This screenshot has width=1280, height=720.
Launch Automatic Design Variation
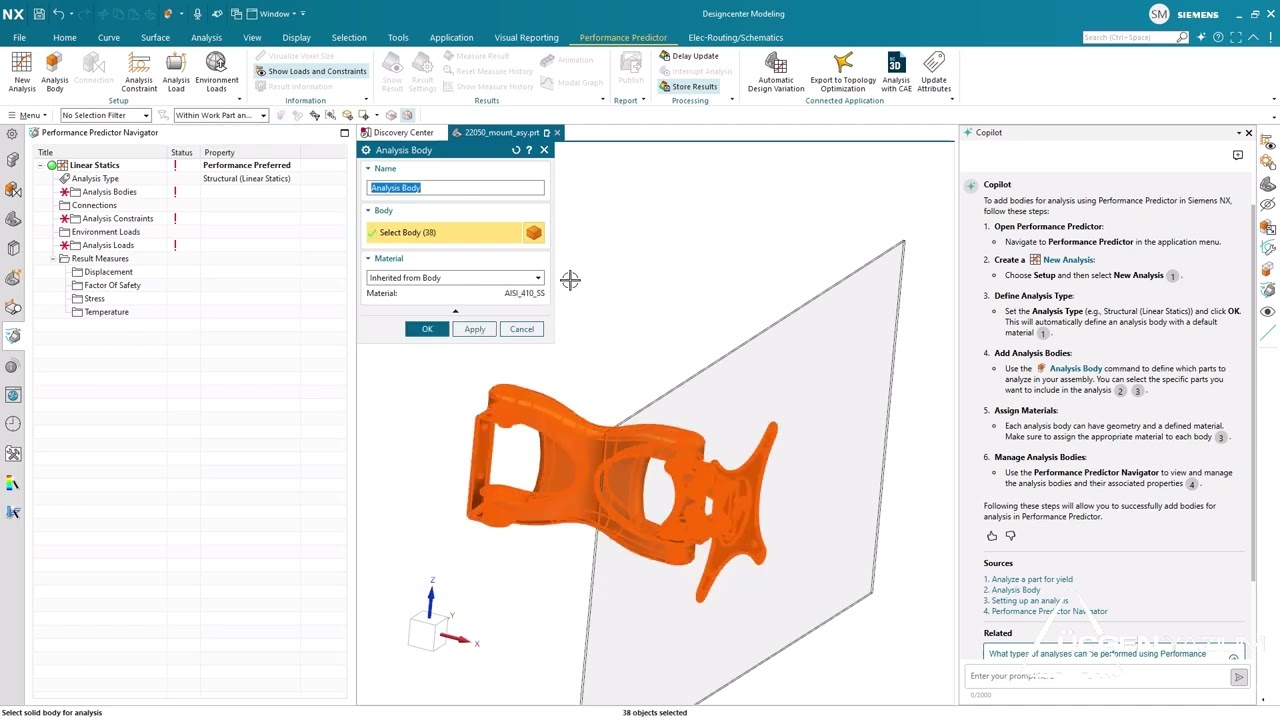coord(776,72)
